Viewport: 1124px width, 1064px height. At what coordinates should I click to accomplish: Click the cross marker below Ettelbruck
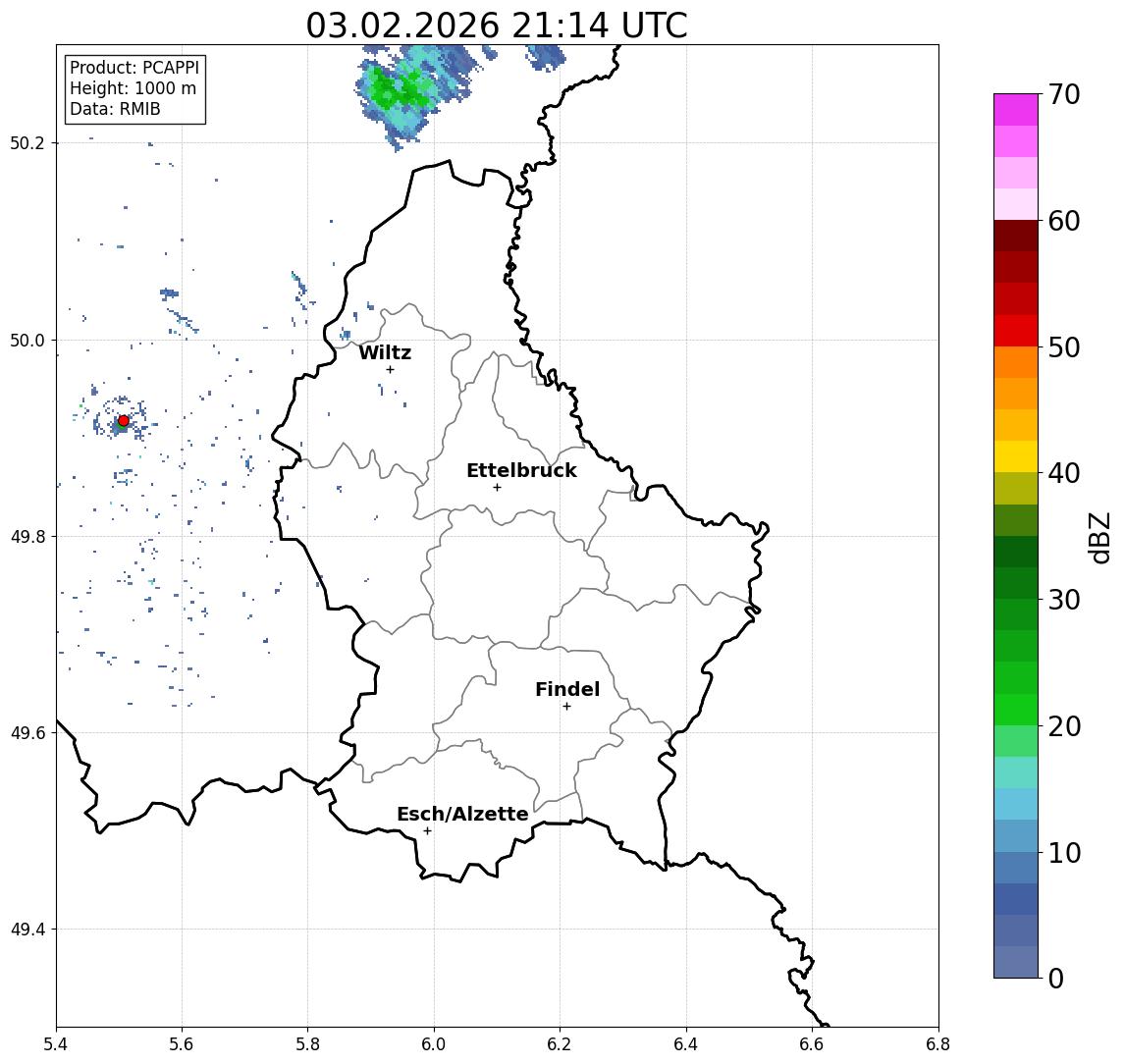point(497,488)
